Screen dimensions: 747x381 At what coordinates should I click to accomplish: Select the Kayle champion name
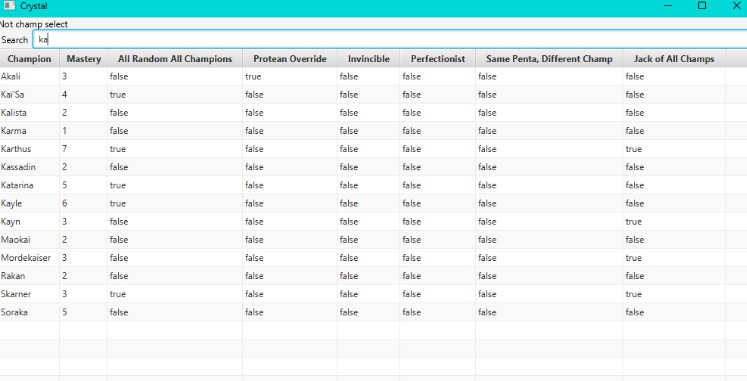11,204
